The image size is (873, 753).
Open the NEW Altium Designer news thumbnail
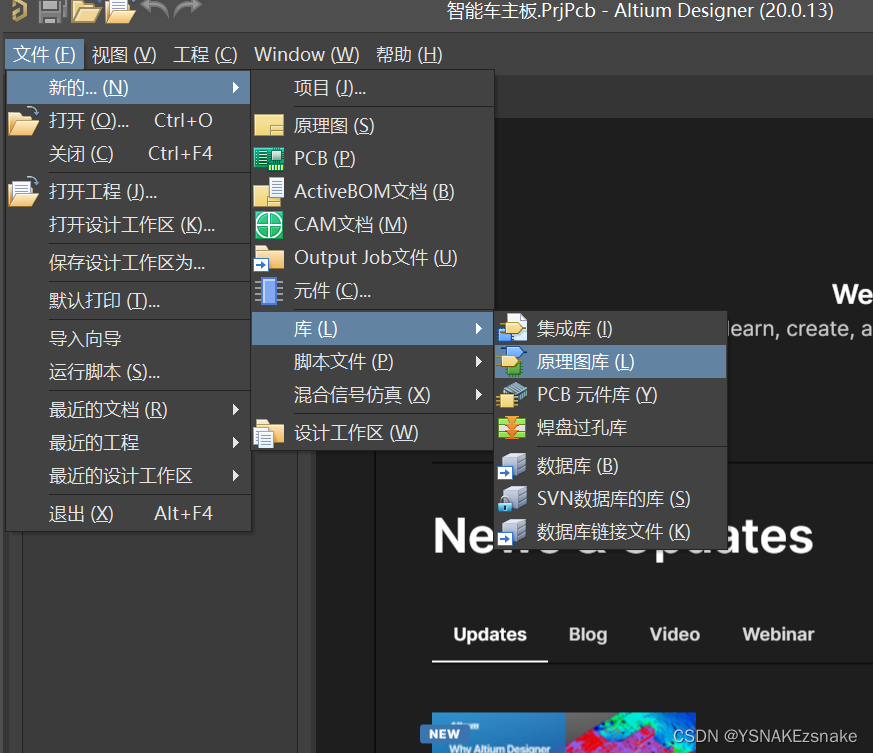click(499, 733)
